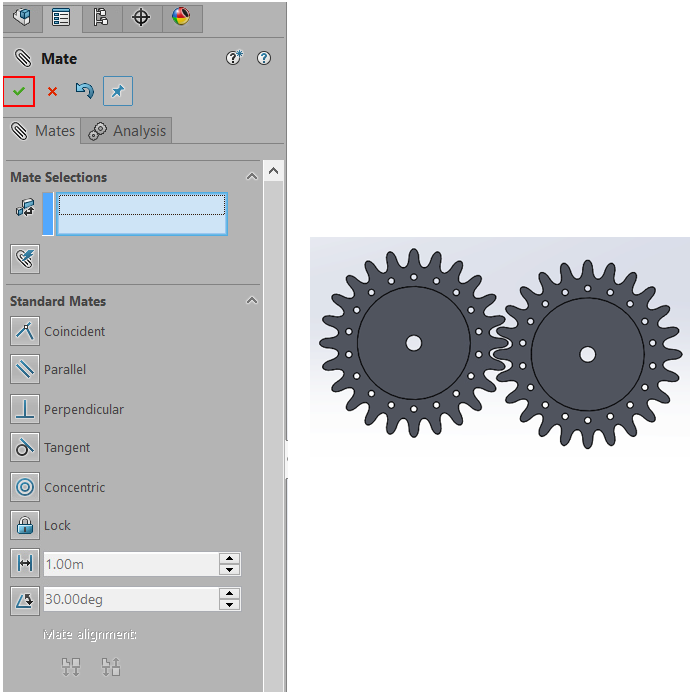Switch to the Mates tab
The height and width of the screenshot is (696, 693).
43,131
